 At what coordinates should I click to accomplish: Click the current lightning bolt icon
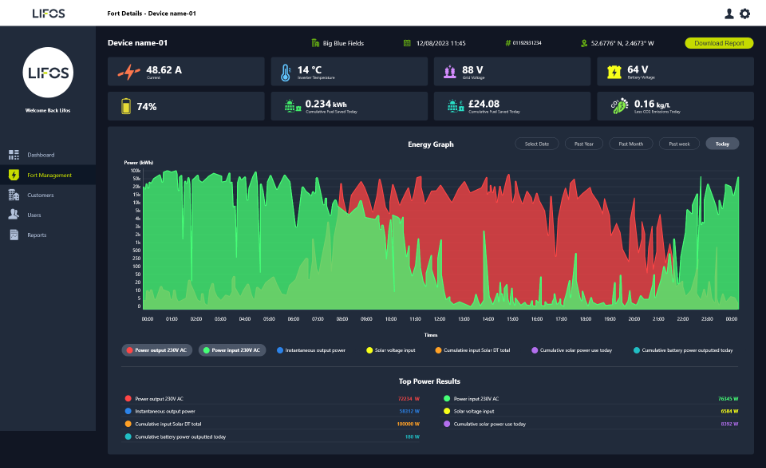pos(128,72)
